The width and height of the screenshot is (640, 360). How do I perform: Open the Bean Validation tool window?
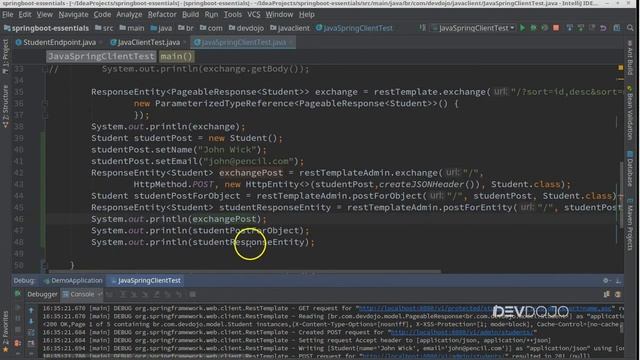(x=630, y=113)
